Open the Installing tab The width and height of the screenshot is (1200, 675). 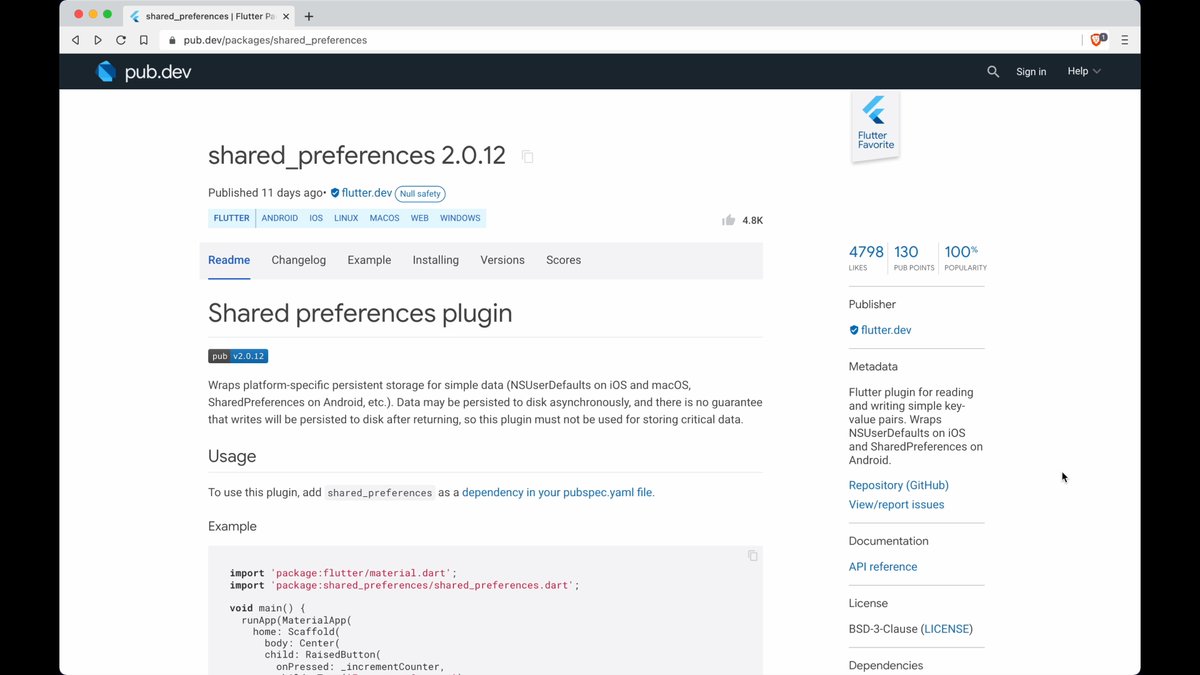click(435, 260)
